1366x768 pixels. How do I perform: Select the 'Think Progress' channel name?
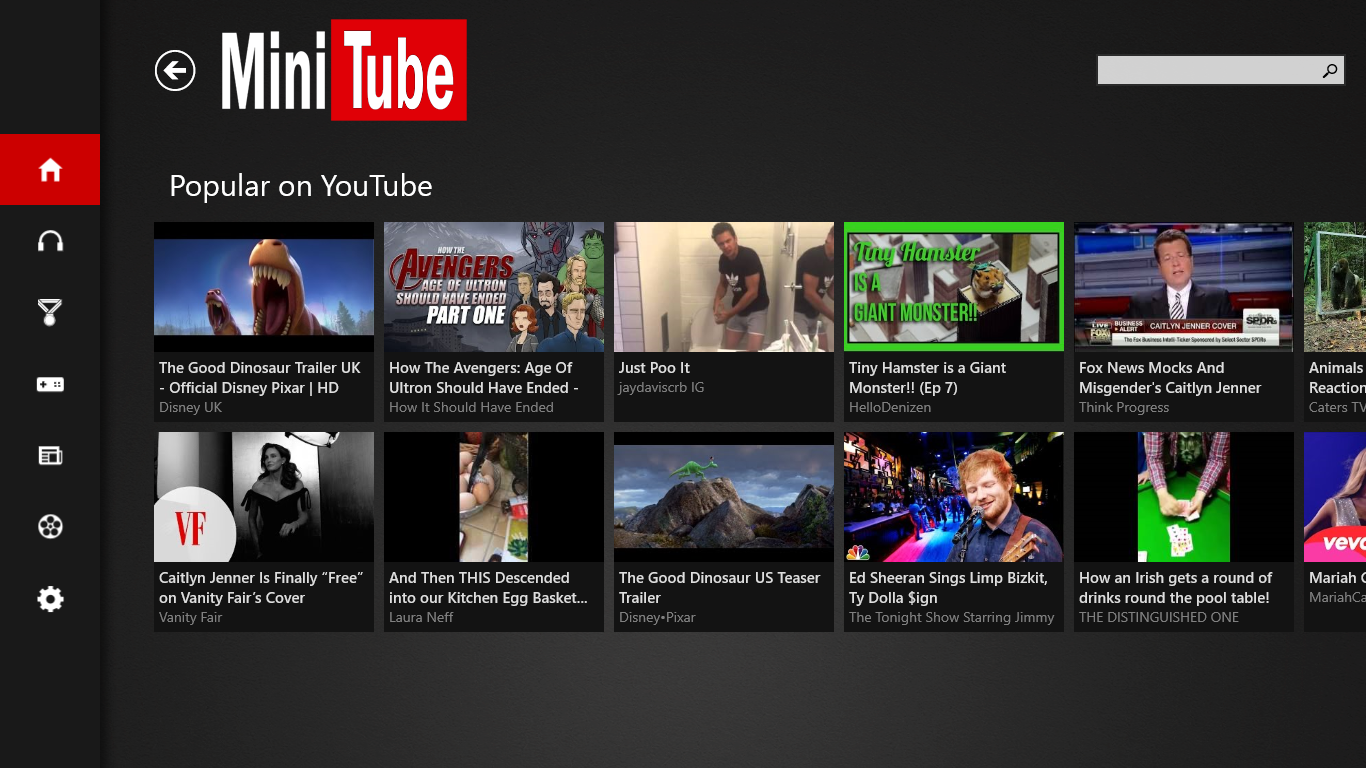(x=1124, y=408)
